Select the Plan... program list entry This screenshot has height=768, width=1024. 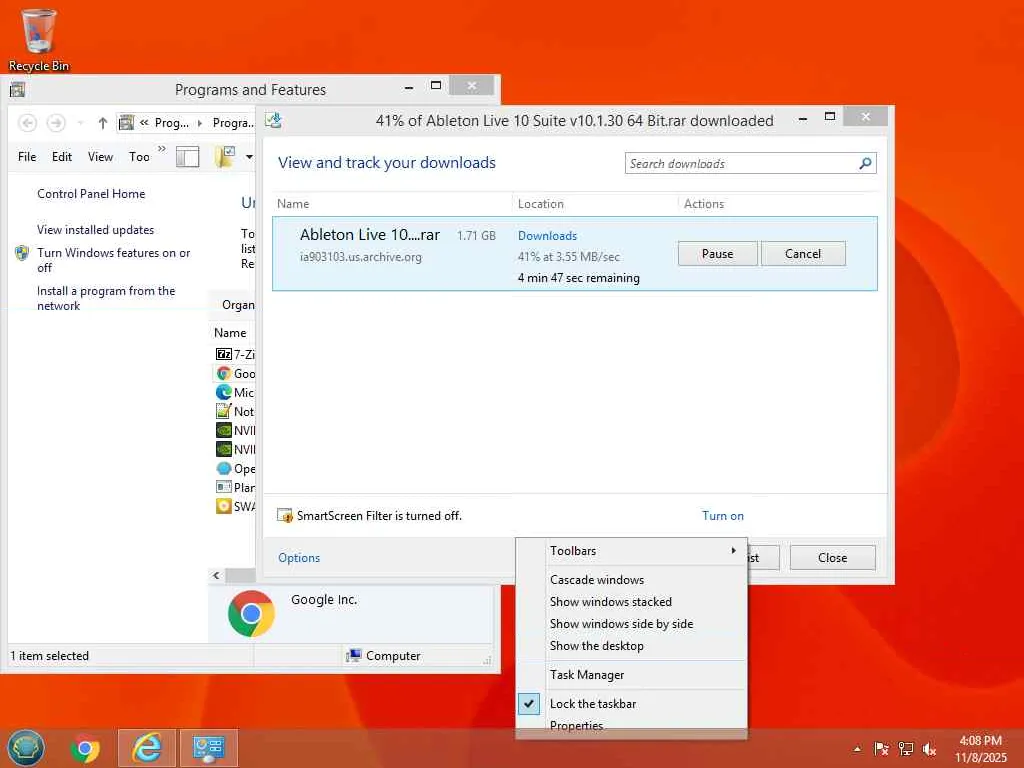coord(235,487)
